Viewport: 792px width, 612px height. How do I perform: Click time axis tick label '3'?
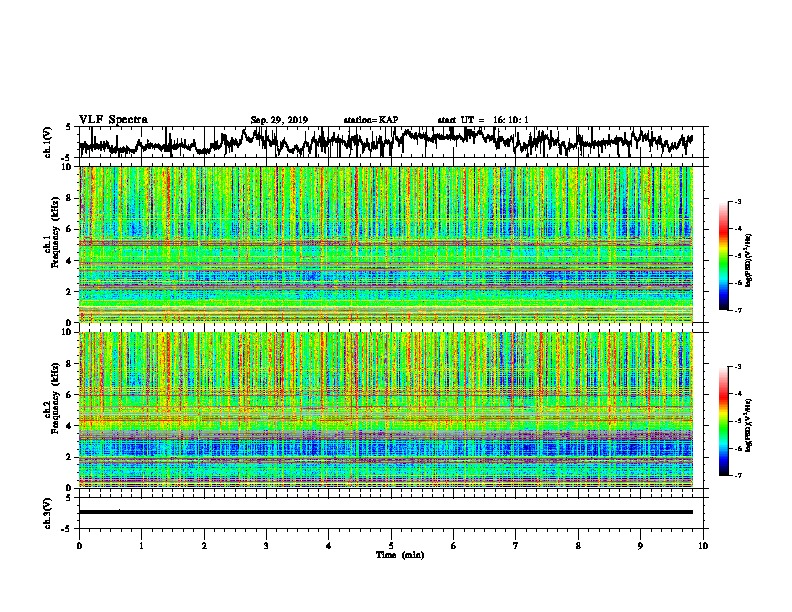(x=266, y=546)
